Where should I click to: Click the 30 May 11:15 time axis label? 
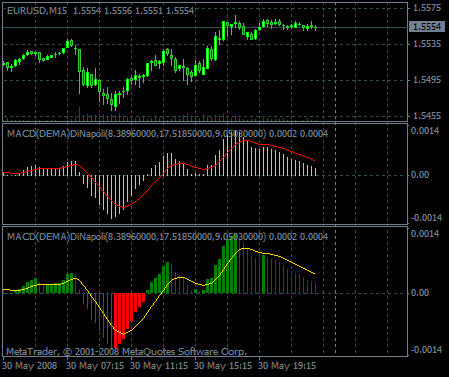[x=159, y=366]
